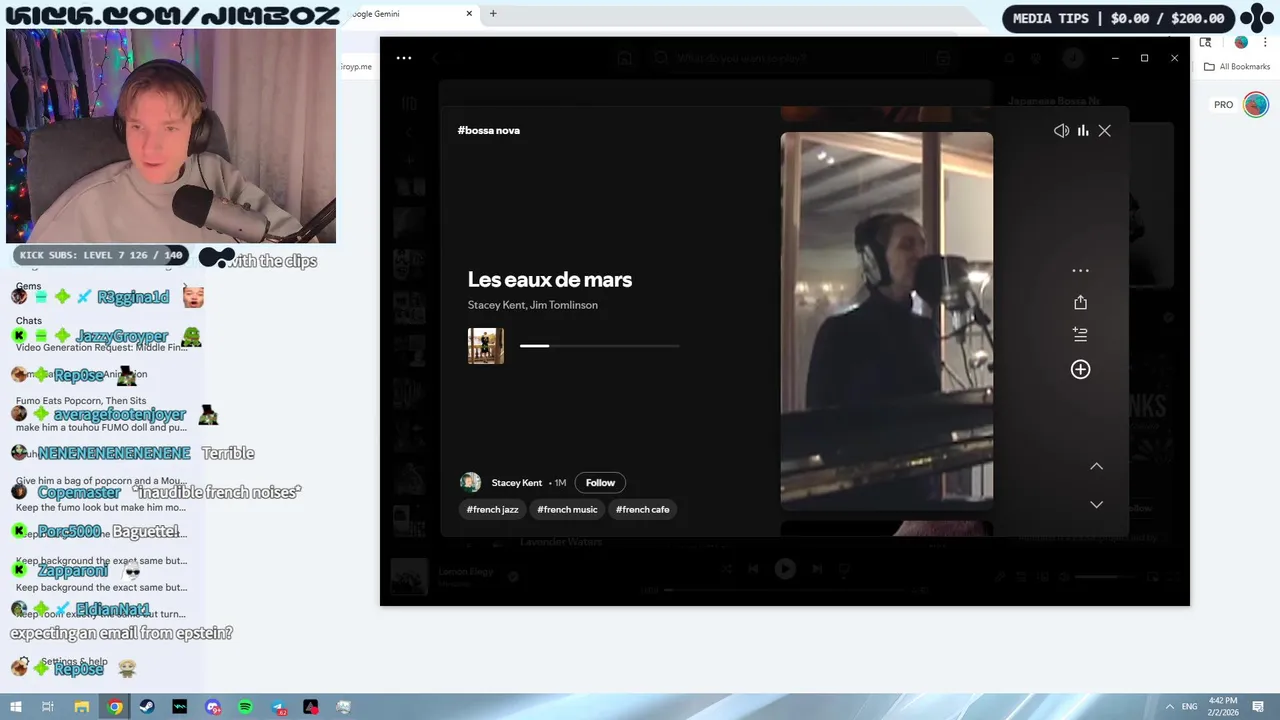Open the Chrome profile avatar near PRO
The height and width of the screenshot is (720, 1280).
pyautogui.click(x=1256, y=104)
